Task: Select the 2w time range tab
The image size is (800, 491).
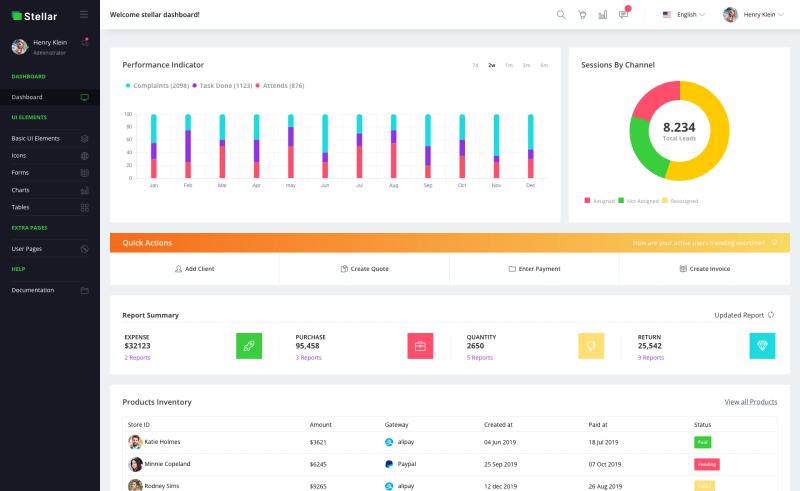Action: tap(492, 65)
